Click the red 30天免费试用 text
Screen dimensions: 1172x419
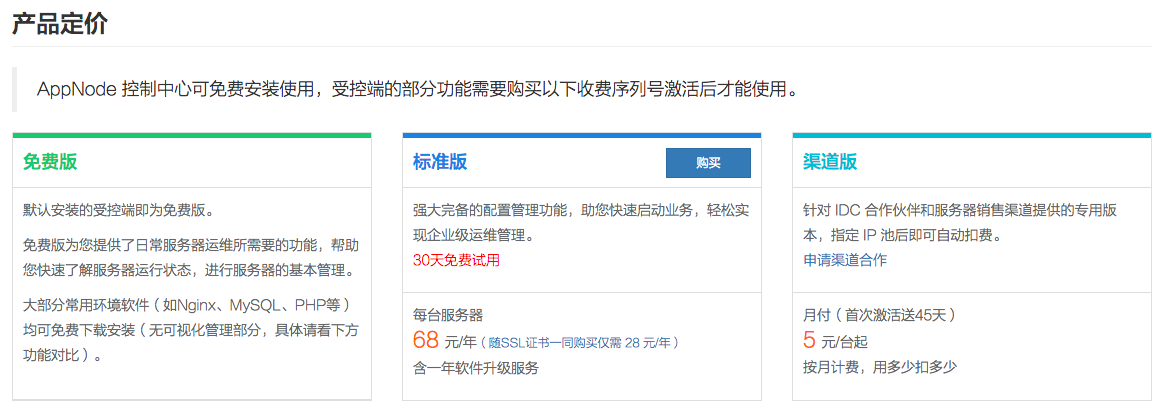click(x=456, y=260)
